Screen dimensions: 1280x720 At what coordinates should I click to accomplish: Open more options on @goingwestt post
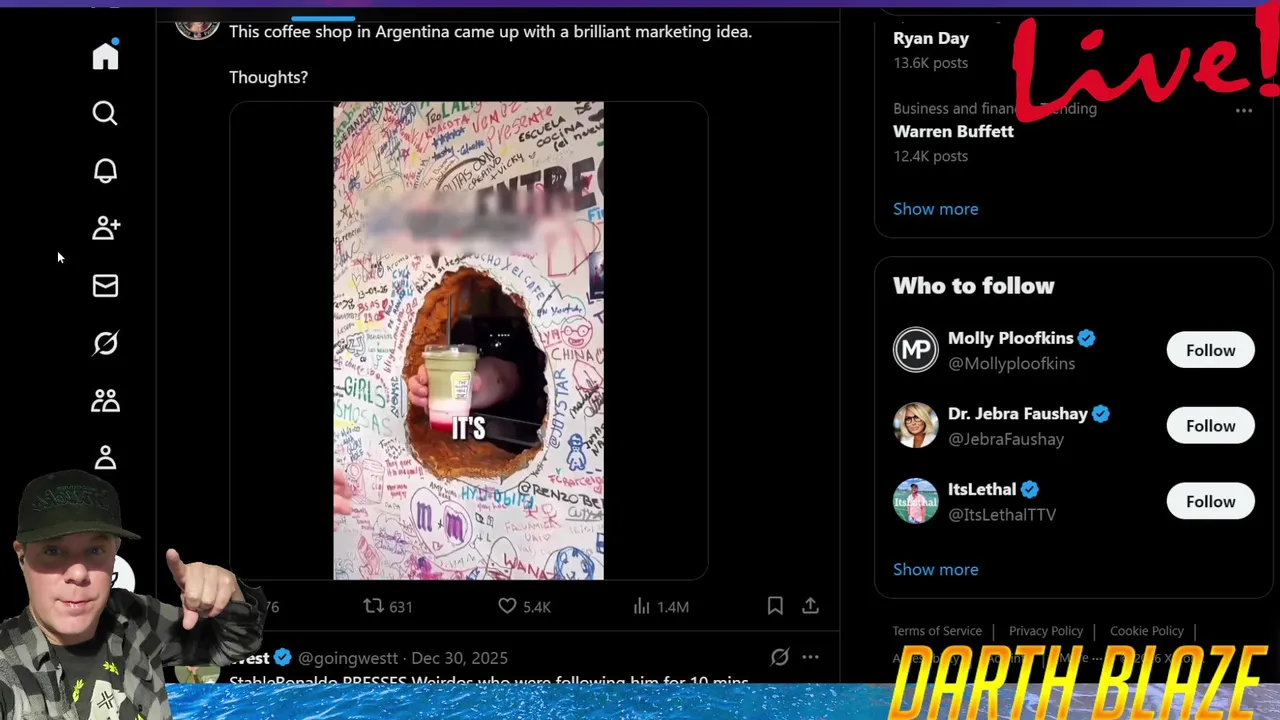810,657
